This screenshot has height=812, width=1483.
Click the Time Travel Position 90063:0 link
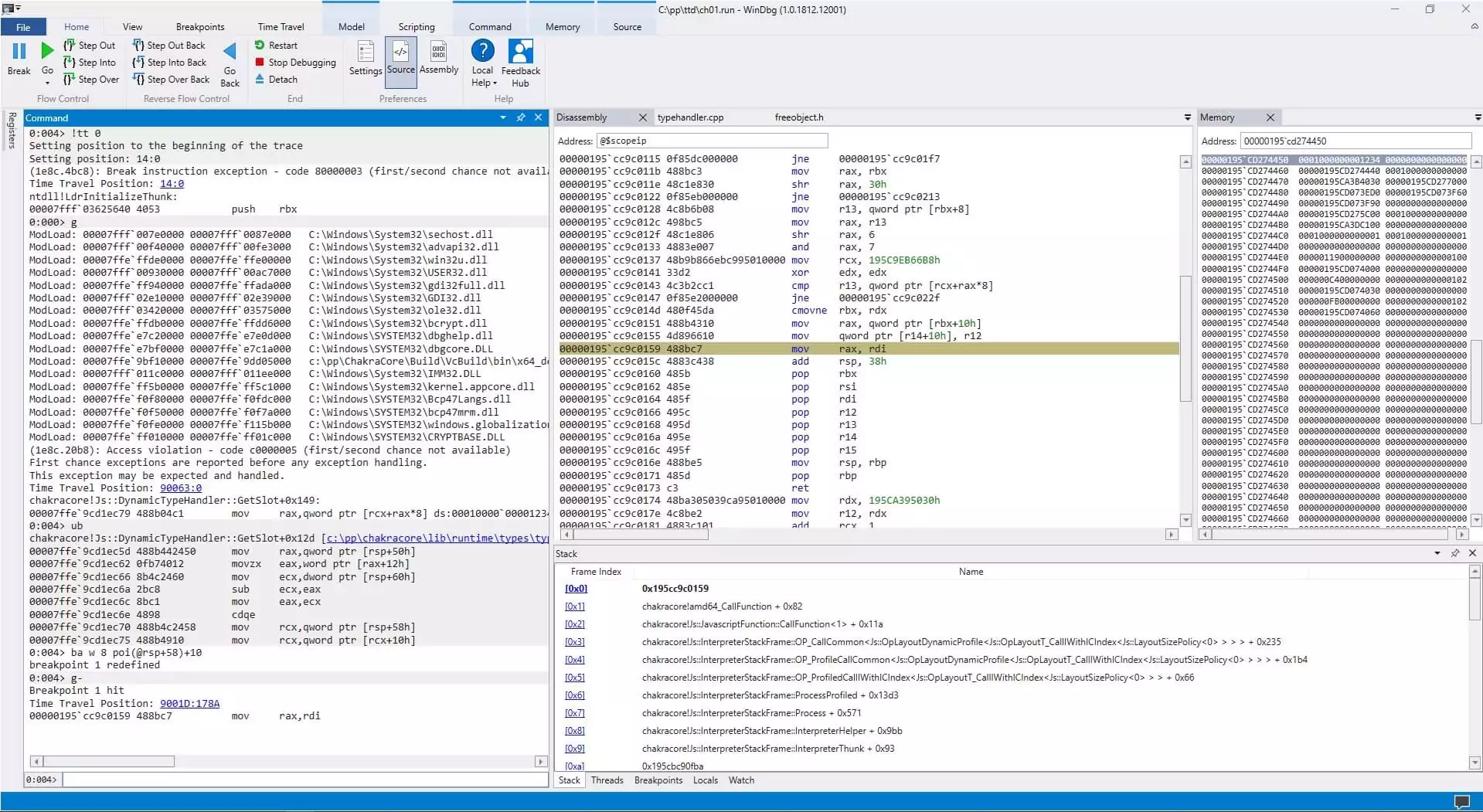[x=180, y=488]
